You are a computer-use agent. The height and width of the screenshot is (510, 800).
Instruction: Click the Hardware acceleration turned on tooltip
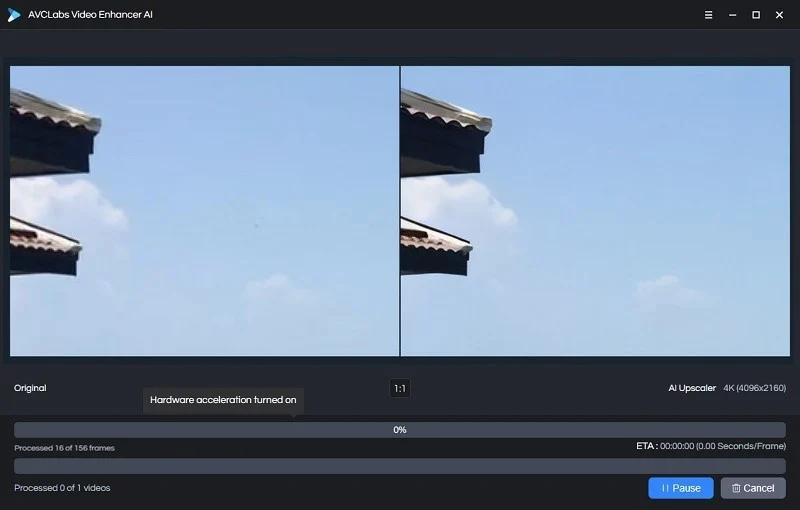pos(223,400)
